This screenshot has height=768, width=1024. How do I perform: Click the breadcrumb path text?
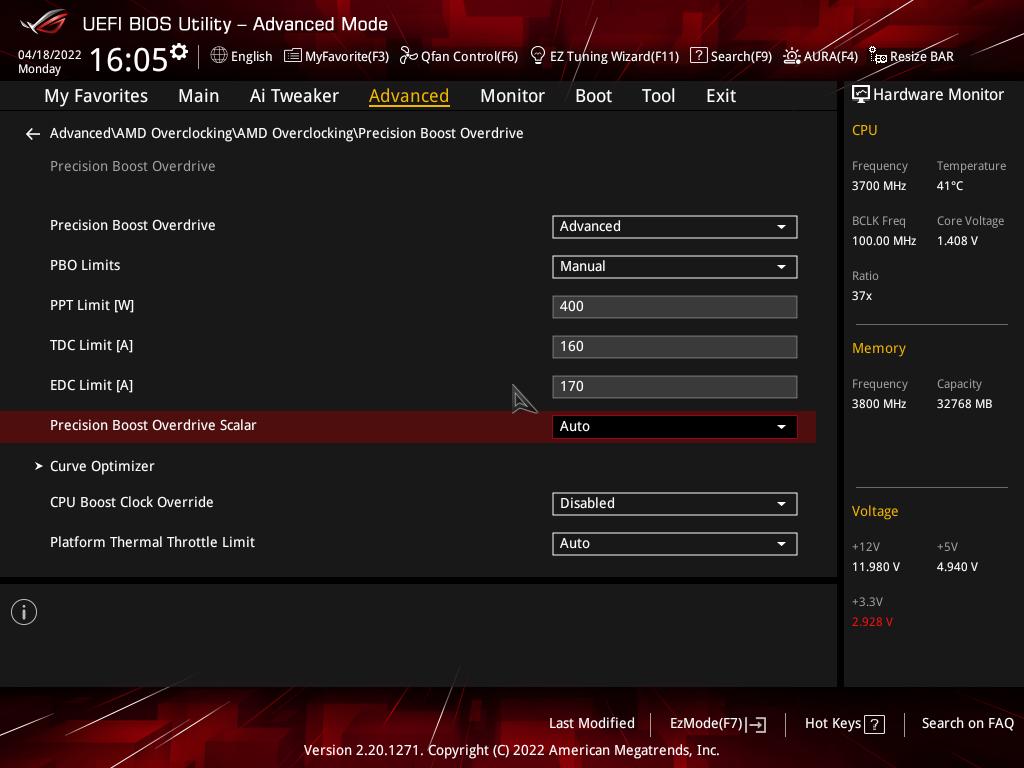287,133
